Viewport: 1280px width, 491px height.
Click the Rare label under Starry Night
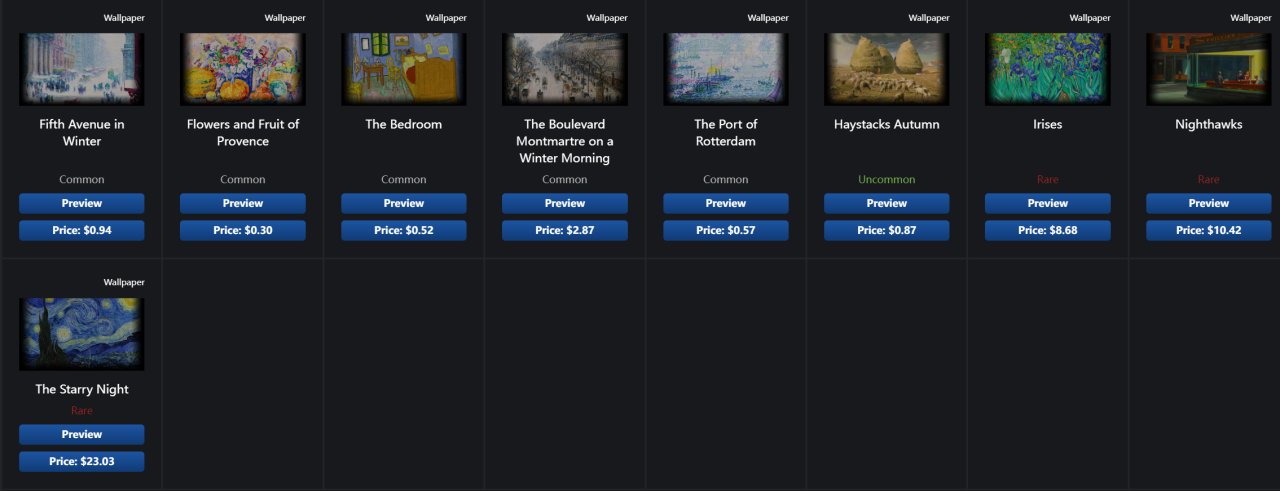(82, 411)
